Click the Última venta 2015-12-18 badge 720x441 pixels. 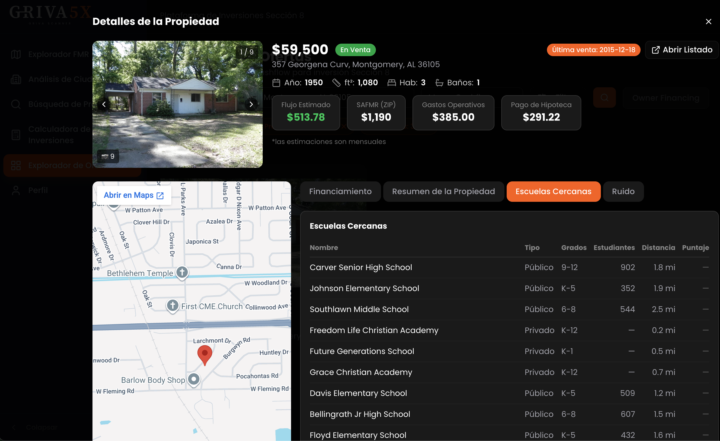click(593, 50)
